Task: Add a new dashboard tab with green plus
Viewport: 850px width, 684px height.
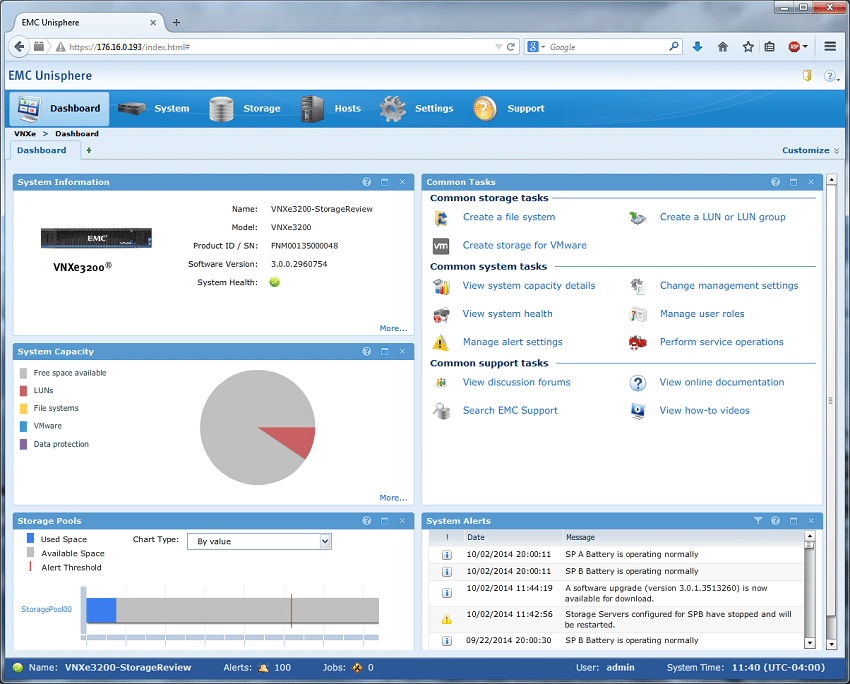Action: pyautogui.click(x=89, y=150)
